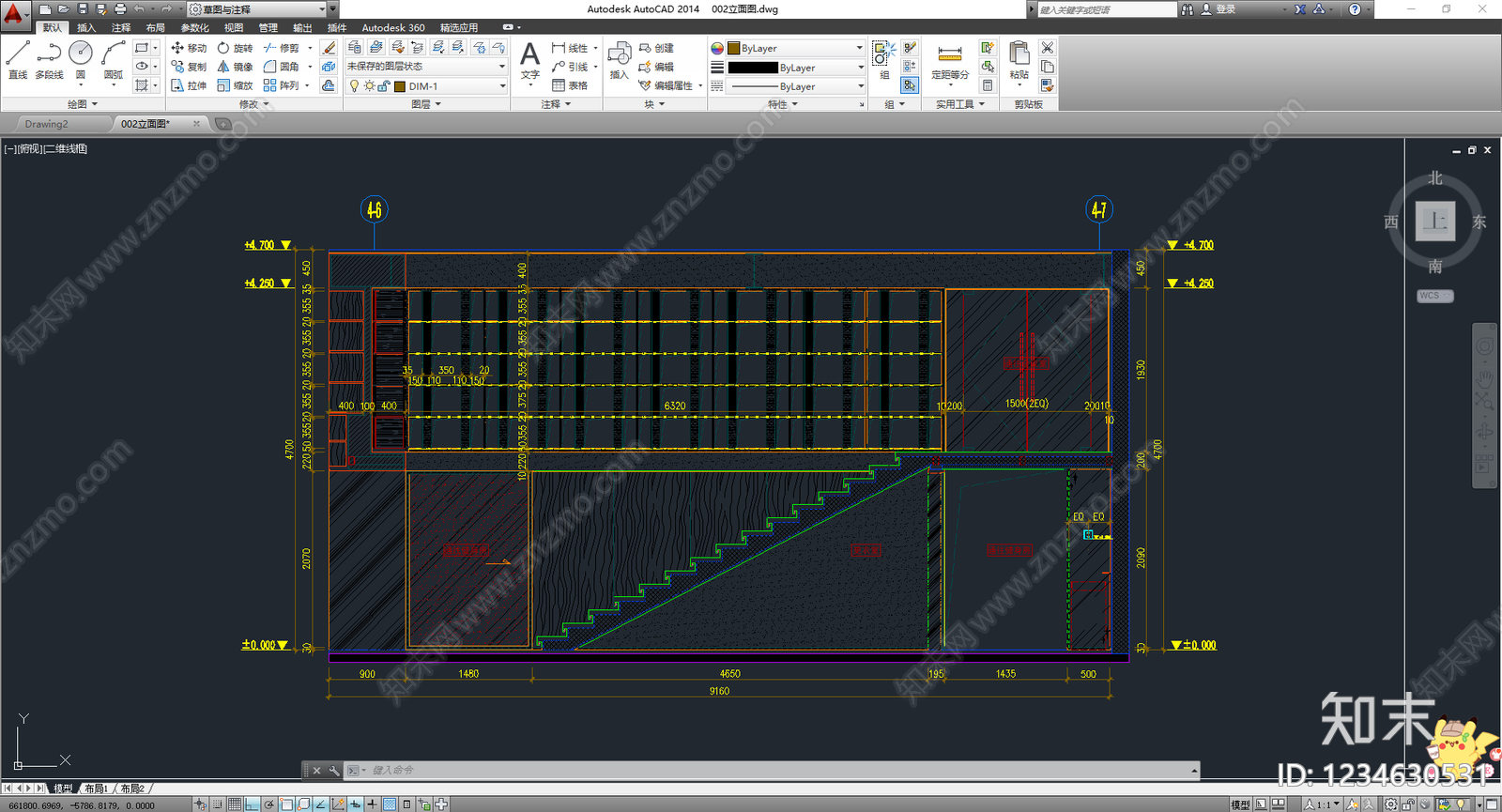Open the DIM-1 layer dropdown

[x=426, y=86]
